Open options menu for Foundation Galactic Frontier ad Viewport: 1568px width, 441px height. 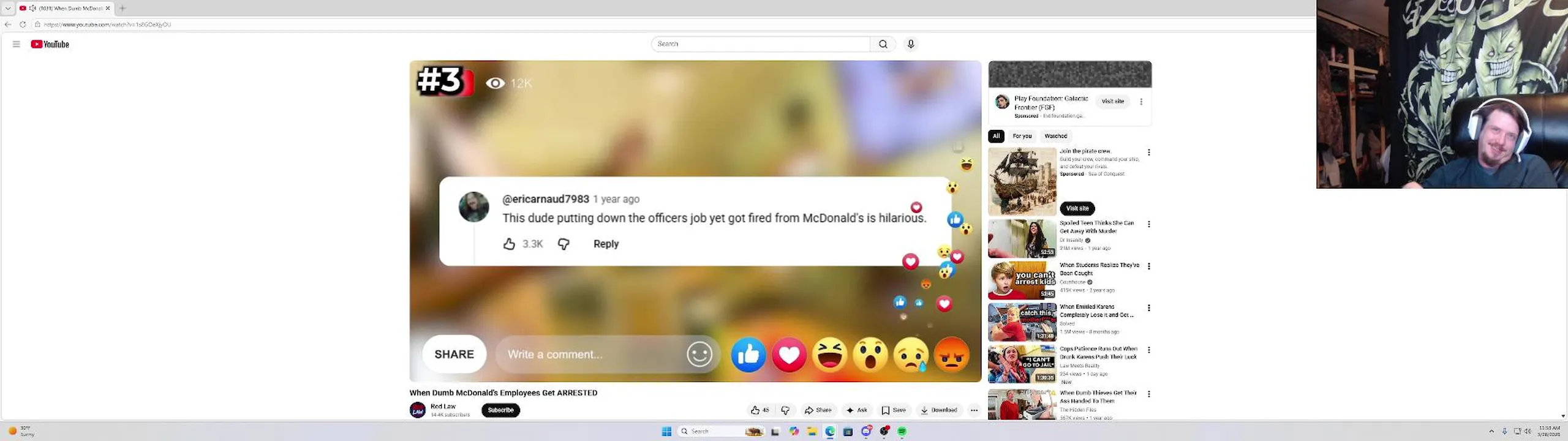tap(1141, 102)
